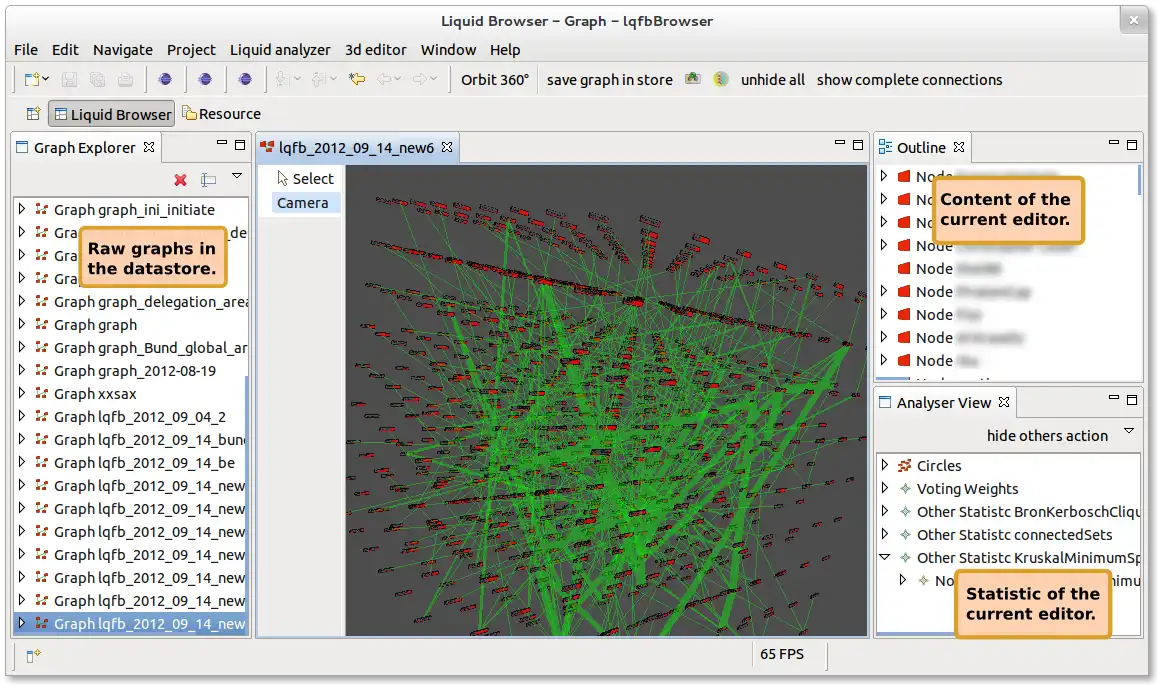
Task: Click the Open Perspective icon
Action: pos(33,114)
